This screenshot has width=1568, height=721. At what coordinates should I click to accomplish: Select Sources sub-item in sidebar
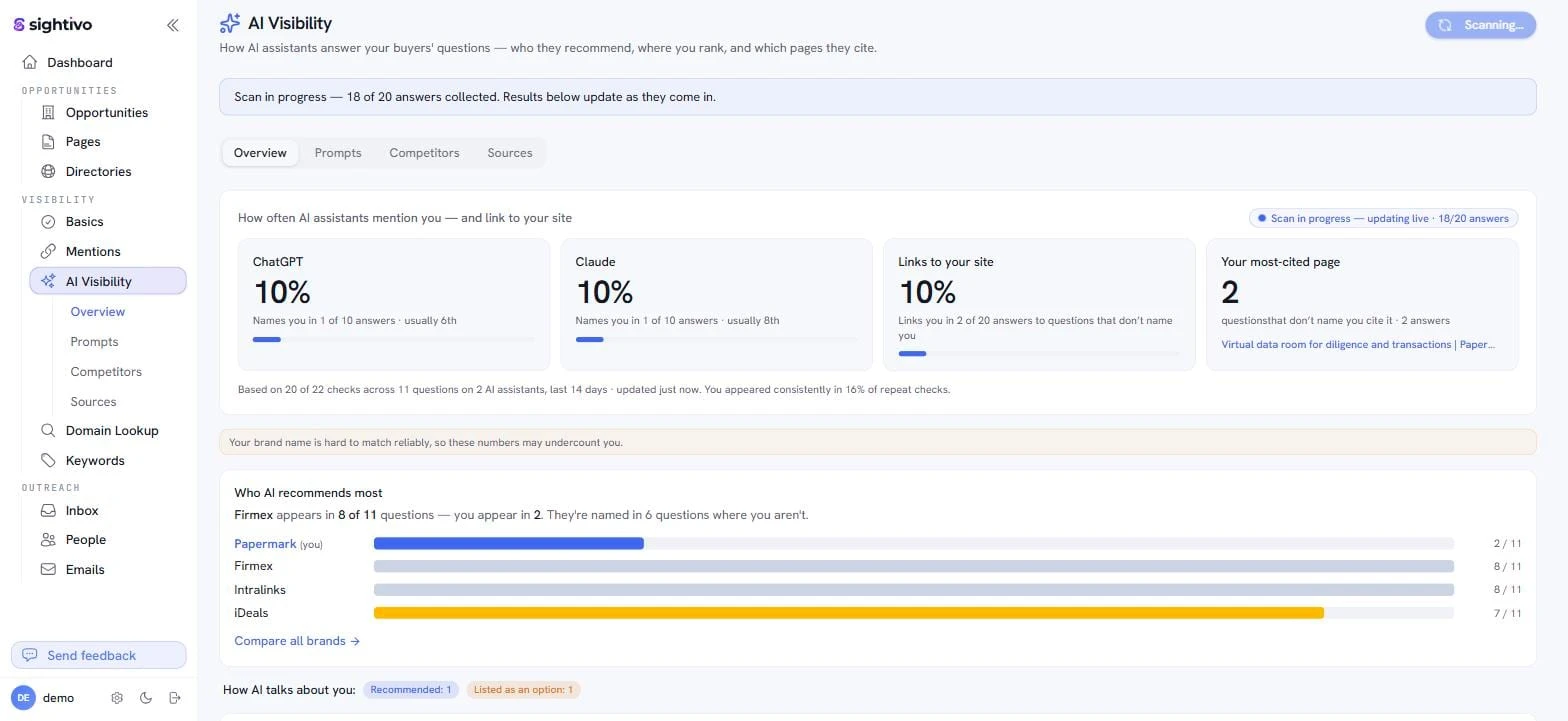point(93,402)
